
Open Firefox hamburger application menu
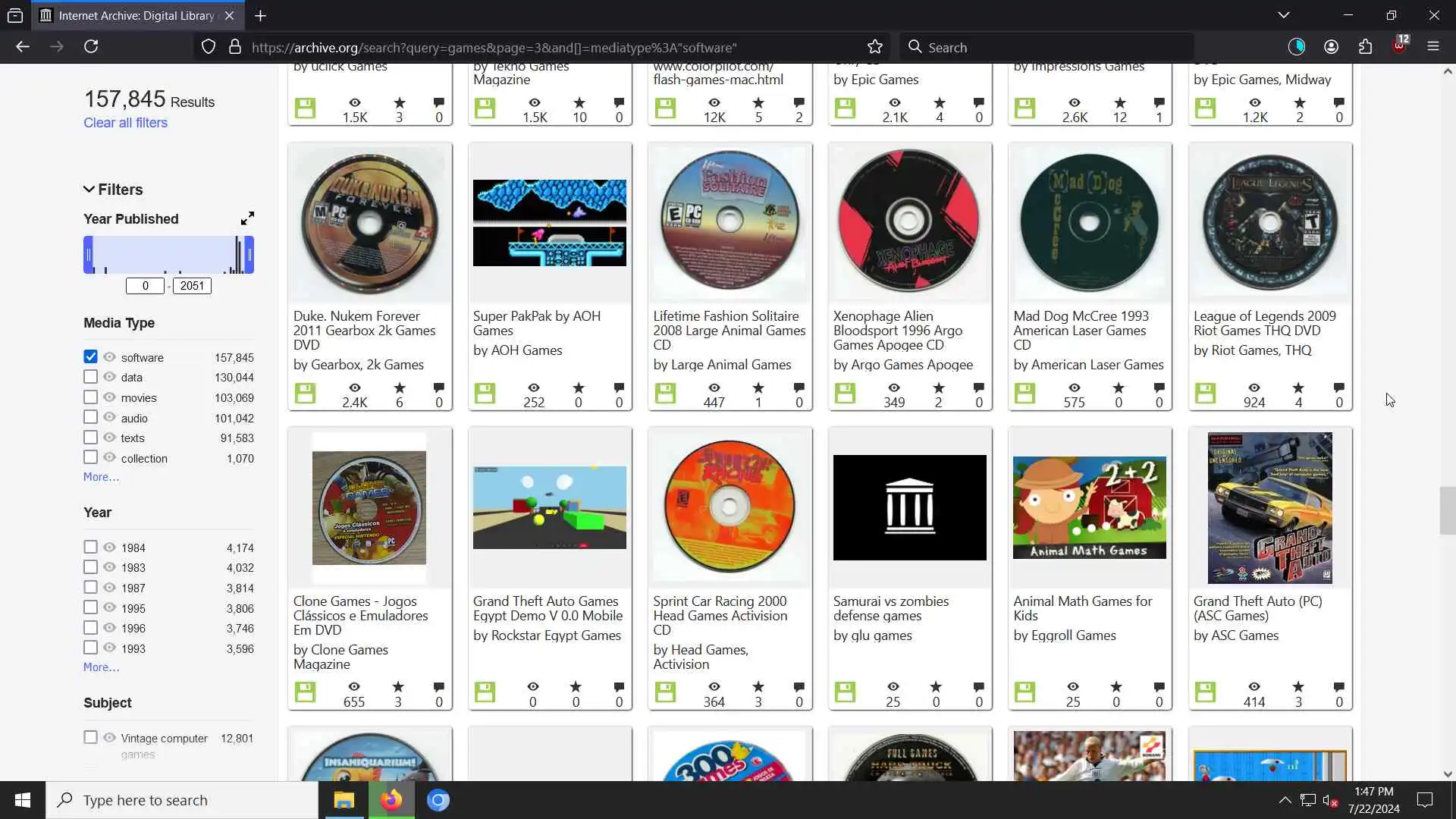point(1432,47)
